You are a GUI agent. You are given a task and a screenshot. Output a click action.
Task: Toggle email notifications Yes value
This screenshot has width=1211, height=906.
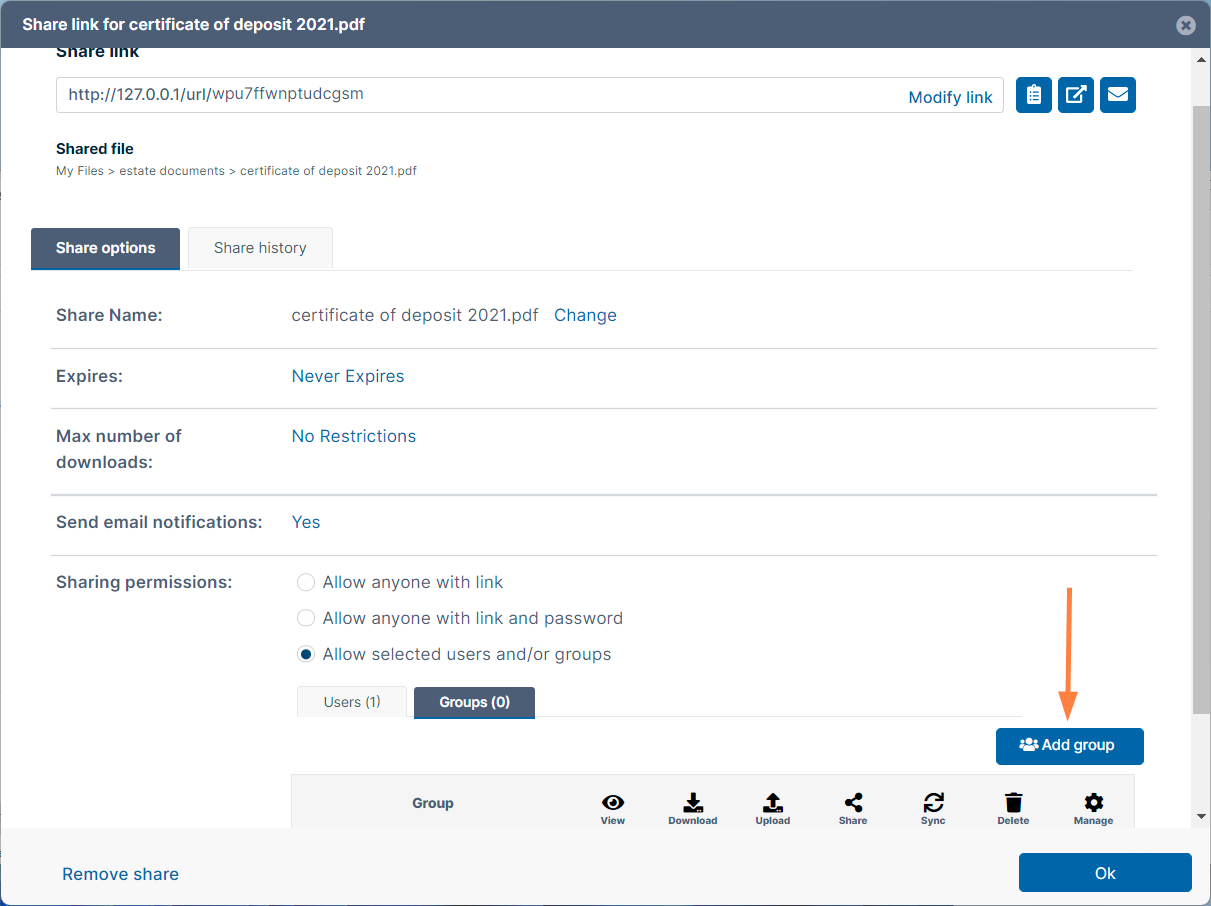(306, 522)
